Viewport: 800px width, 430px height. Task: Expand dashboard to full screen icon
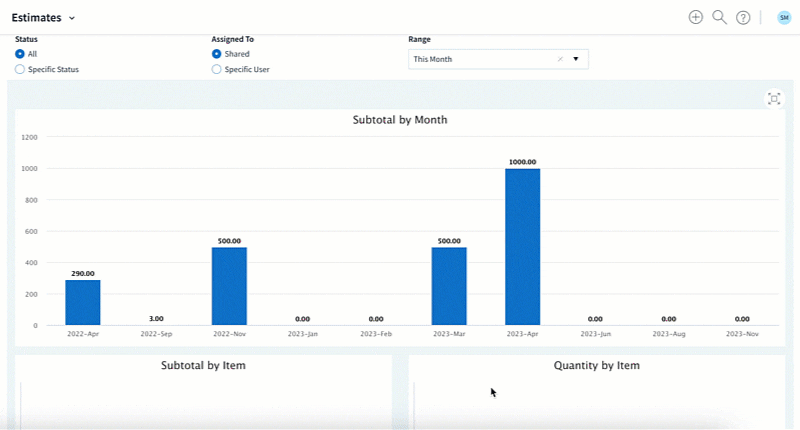[774, 99]
